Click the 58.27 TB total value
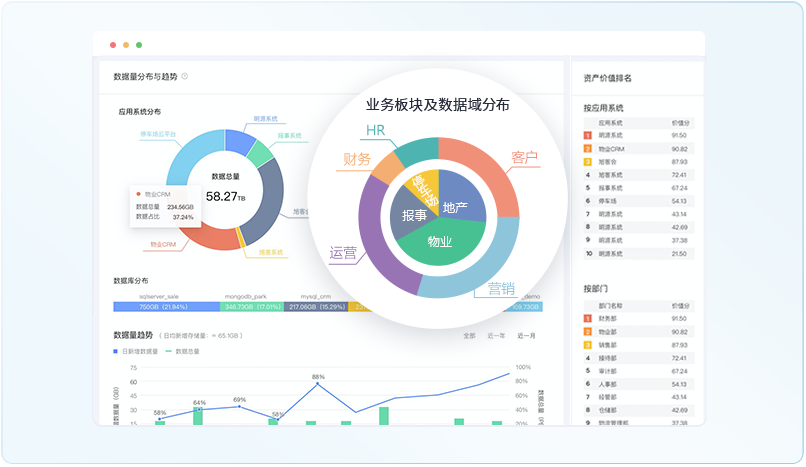Screen dimensions: 806x467 tap(226, 196)
